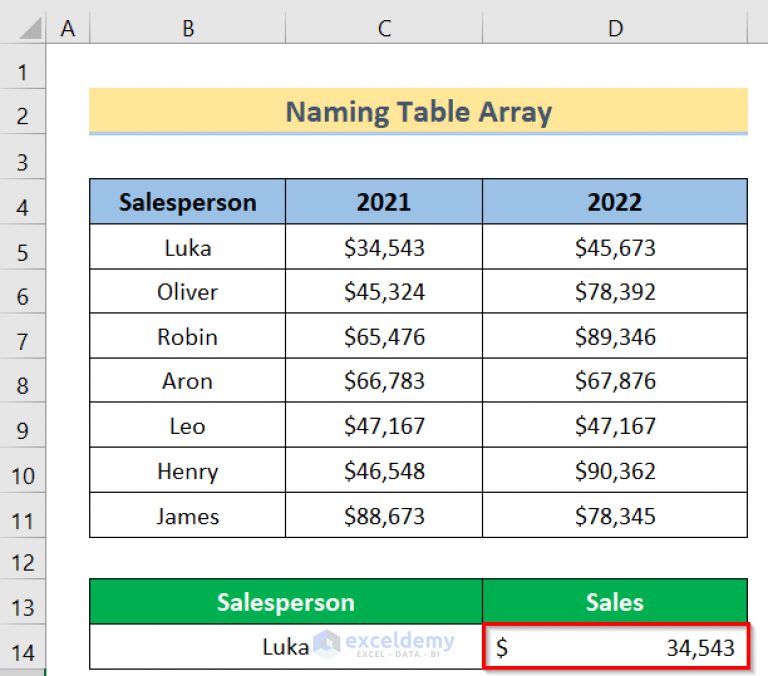768x676 pixels.
Task: Select the '$65,476' cell
Action: pos(384,336)
